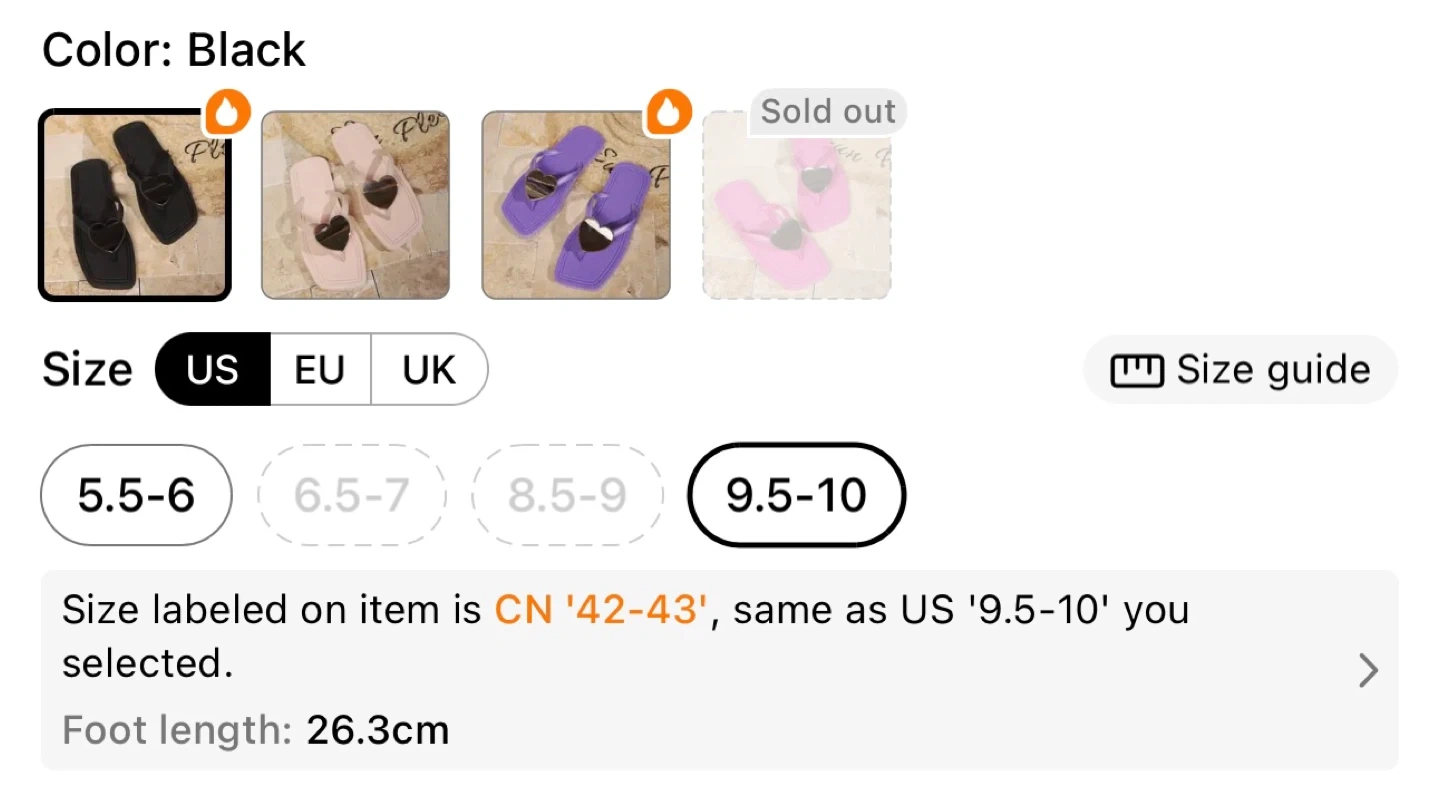Image resolution: width=1440 pixels, height=786 pixels.
Task: Expand size label details with the chevron
Action: point(1368,670)
